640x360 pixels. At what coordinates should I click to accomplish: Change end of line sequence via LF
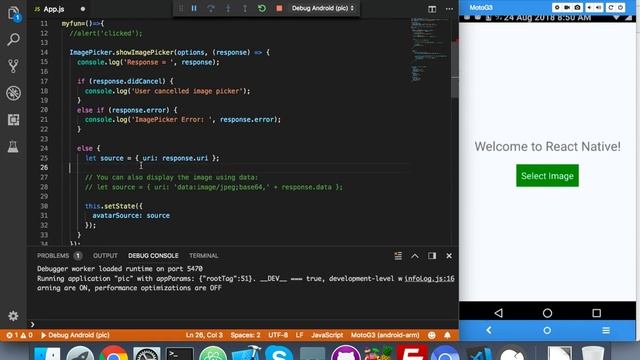coord(299,335)
